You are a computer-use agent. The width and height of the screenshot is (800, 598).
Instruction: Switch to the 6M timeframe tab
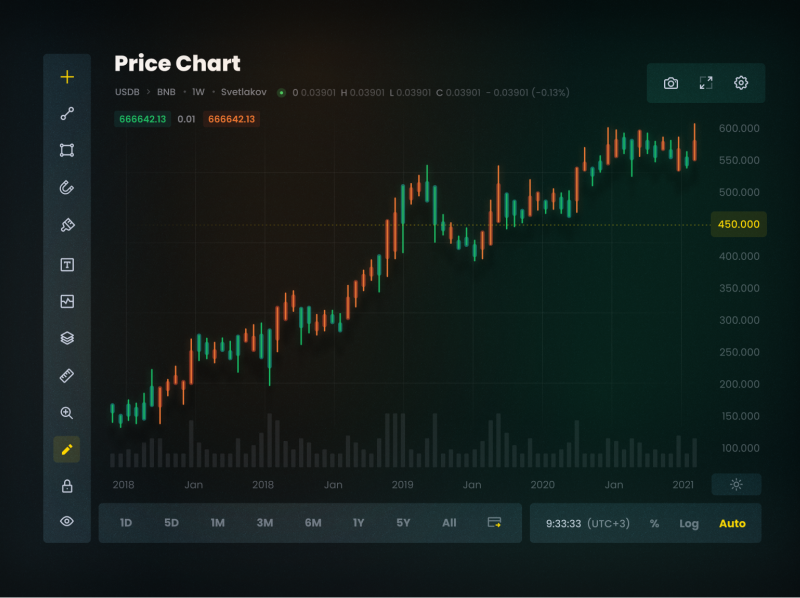(311, 522)
